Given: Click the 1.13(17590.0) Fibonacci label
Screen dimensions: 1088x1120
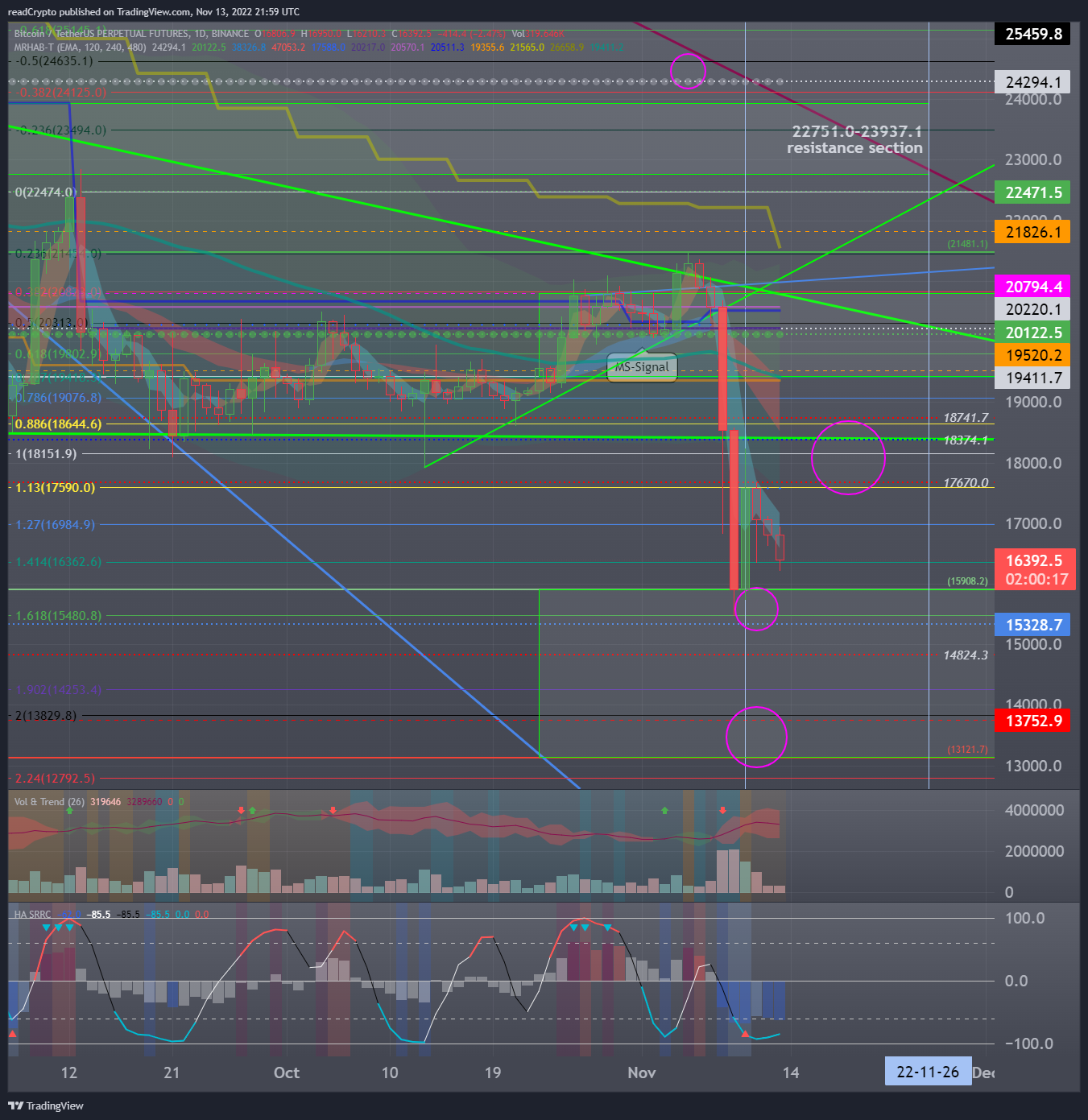Looking at the screenshot, I should click(x=55, y=487).
